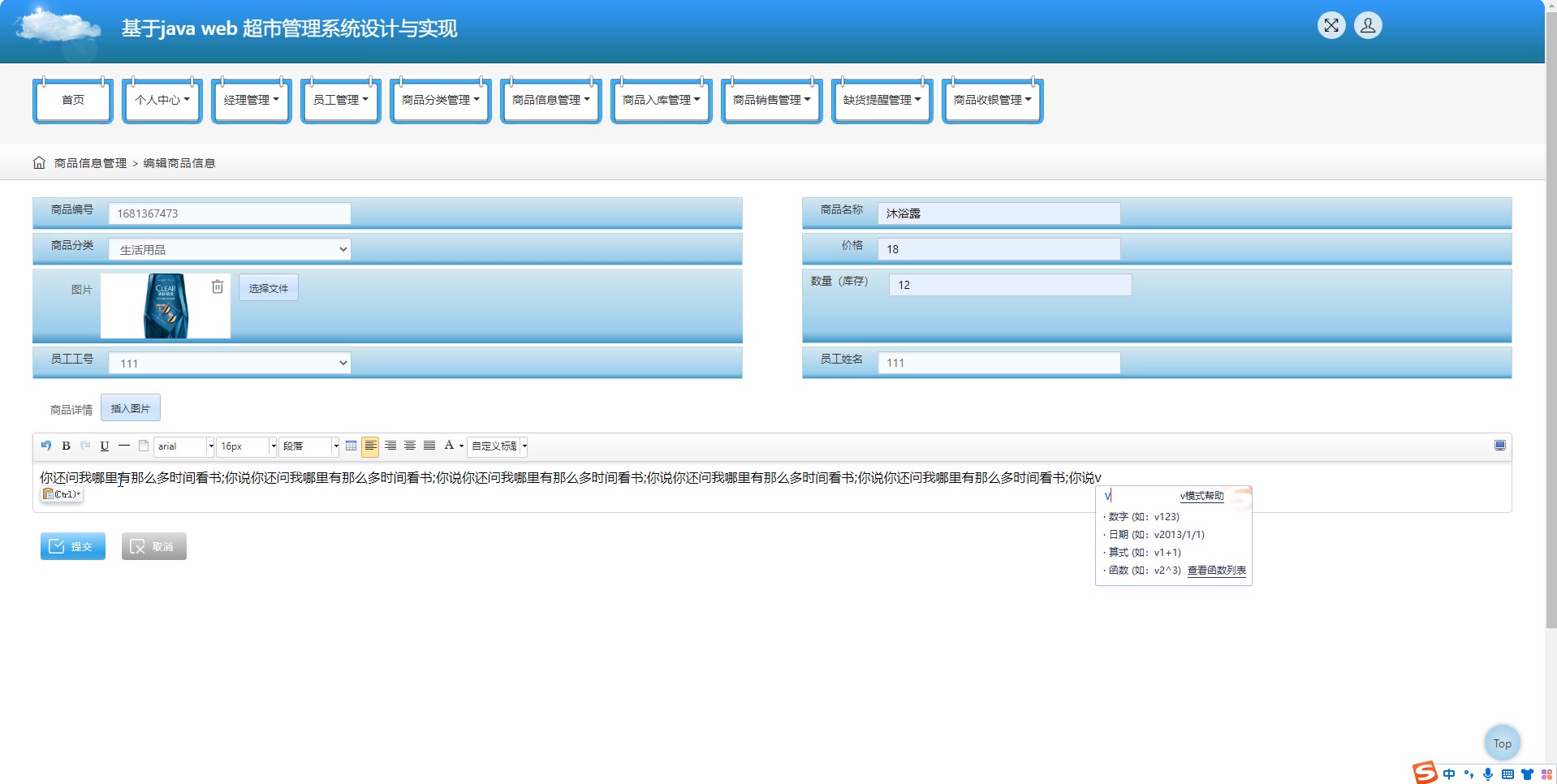Image resolution: width=1557 pixels, height=784 pixels.
Task: Open the 商品分类 dropdown
Action: (230, 250)
